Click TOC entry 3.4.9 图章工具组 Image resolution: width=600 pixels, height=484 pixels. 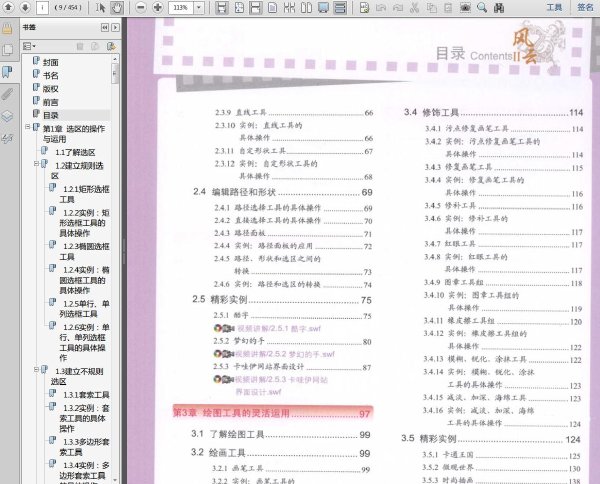[x=503, y=283]
